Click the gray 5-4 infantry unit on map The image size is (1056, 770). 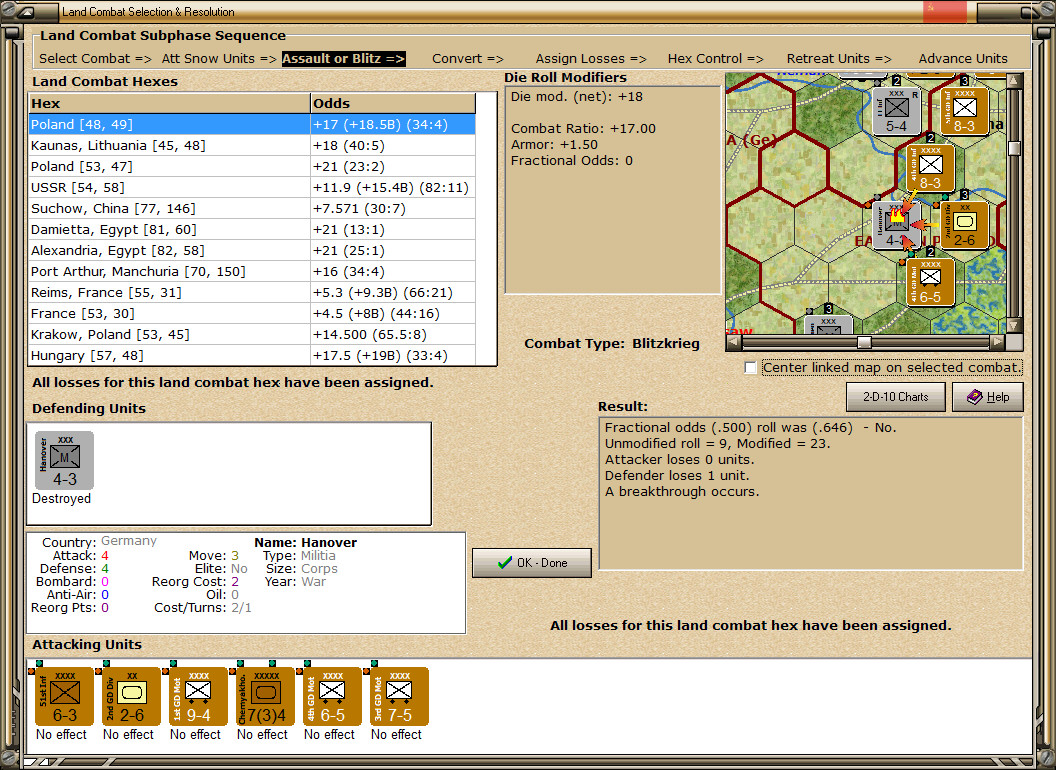tap(896, 111)
